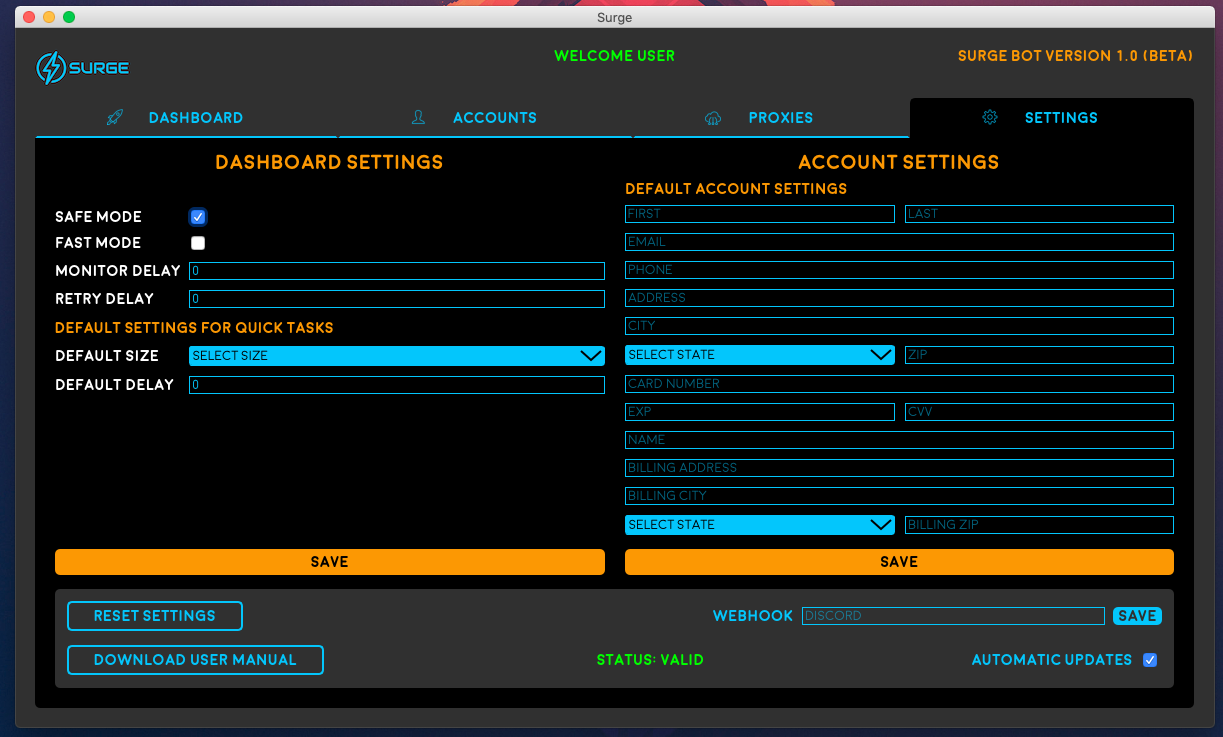Click the Last name field
The height and width of the screenshot is (737, 1223).
(x=1039, y=214)
